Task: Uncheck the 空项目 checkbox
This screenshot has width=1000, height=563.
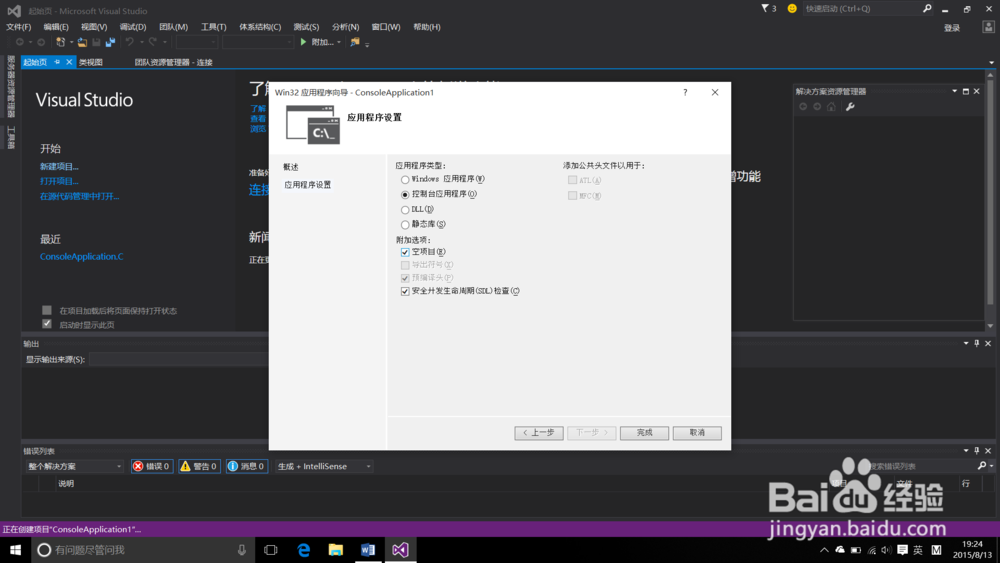Action: (405, 252)
